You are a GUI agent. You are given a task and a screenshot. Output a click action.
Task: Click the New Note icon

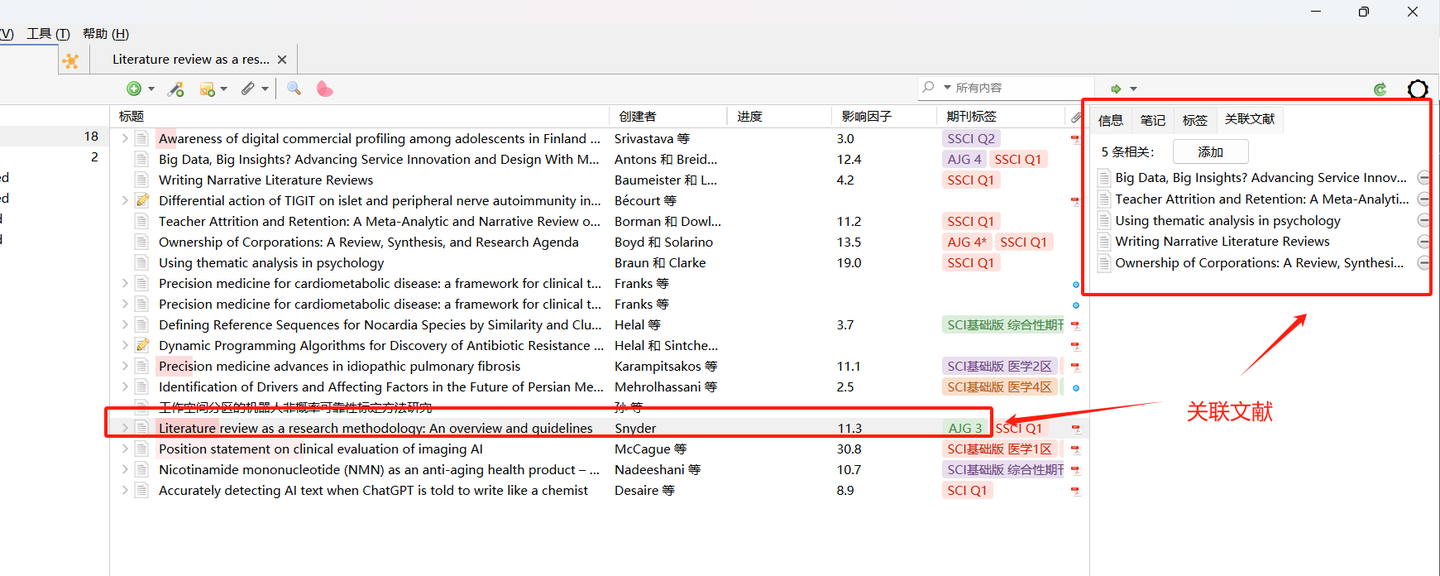tap(207, 89)
